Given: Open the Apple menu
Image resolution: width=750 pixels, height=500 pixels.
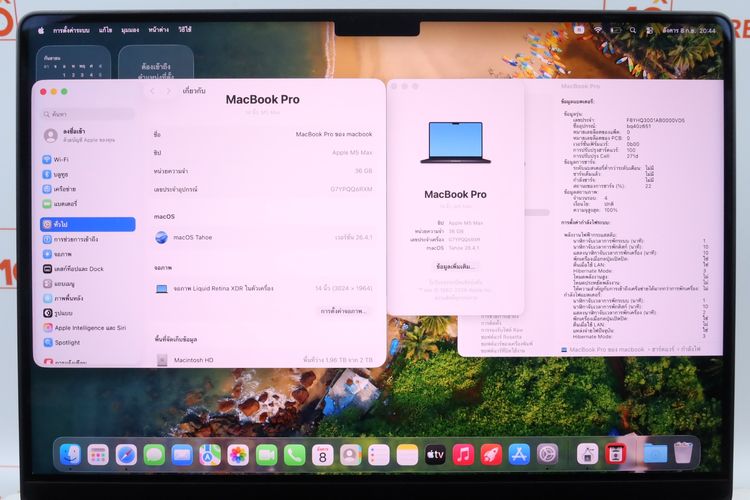Looking at the screenshot, I should [41, 30].
